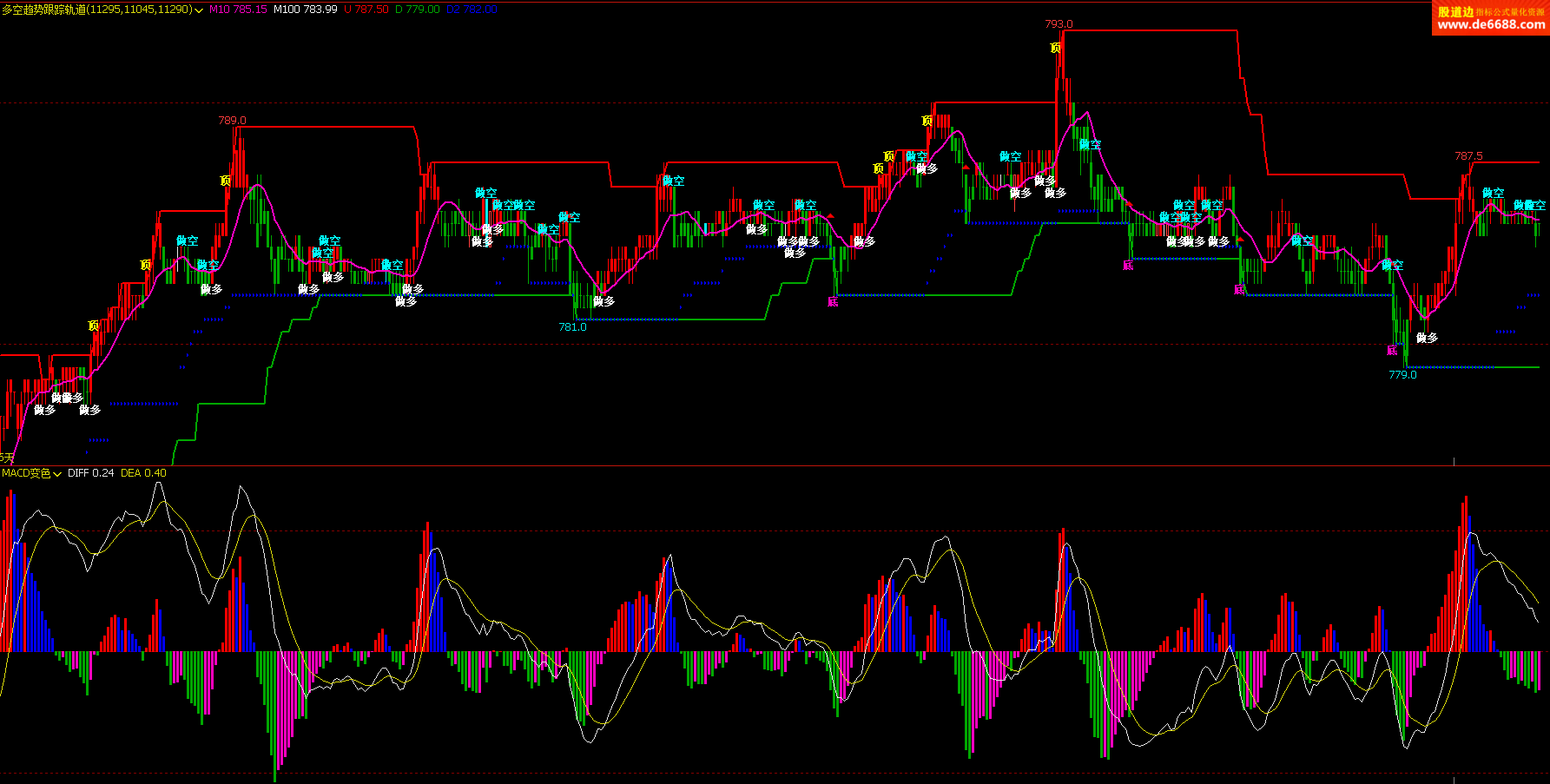Open the www.de6688.com website link
Viewport: 1550px width, 784px height.
coord(1490,25)
